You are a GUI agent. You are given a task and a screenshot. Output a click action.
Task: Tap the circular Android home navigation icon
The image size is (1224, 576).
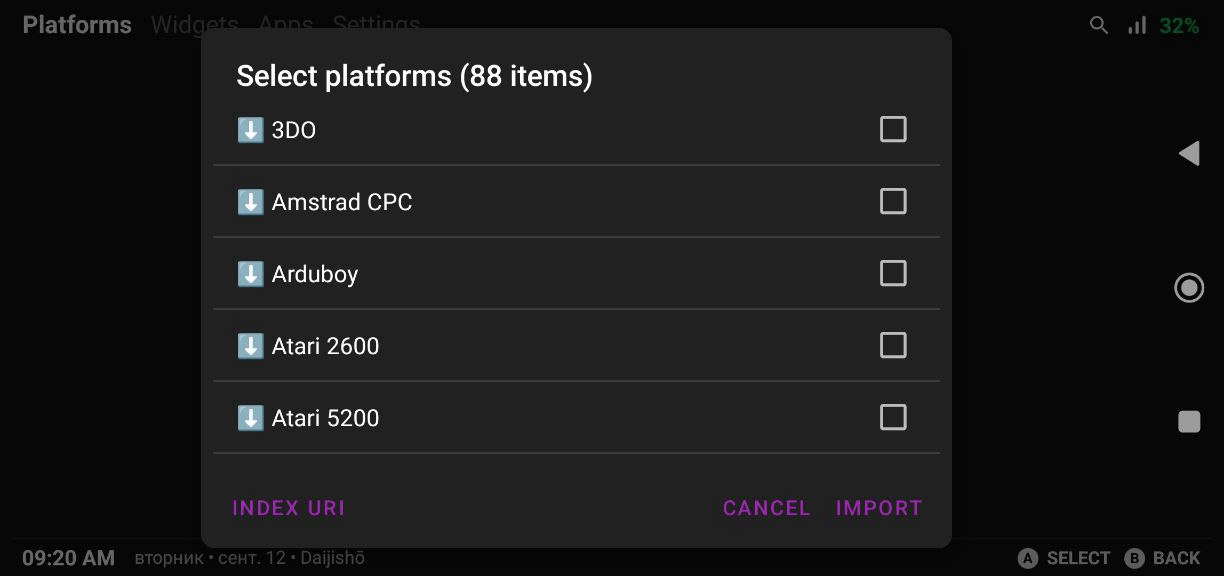pyautogui.click(x=1189, y=288)
